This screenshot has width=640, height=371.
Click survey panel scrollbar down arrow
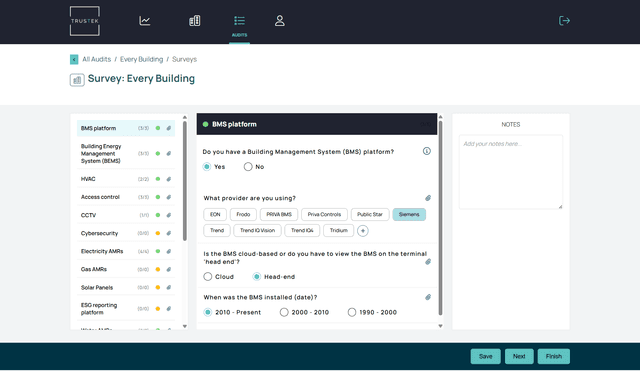[x=440, y=326]
